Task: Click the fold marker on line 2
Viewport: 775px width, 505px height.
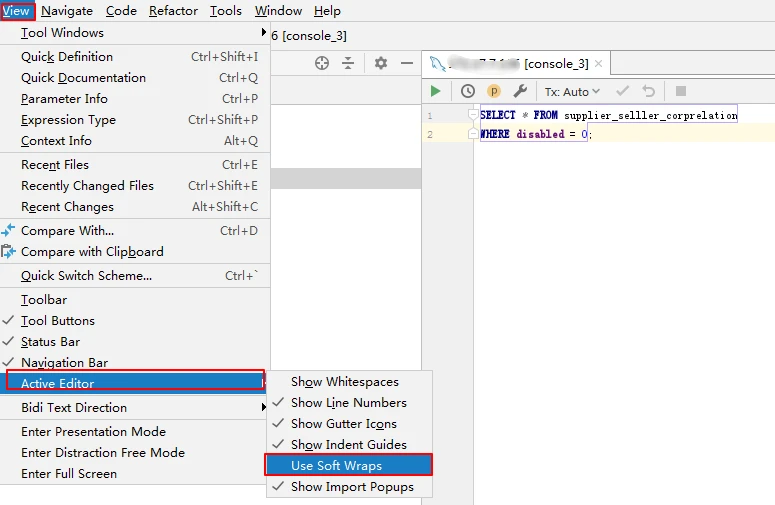Action: pyautogui.click(x=473, y=133)
